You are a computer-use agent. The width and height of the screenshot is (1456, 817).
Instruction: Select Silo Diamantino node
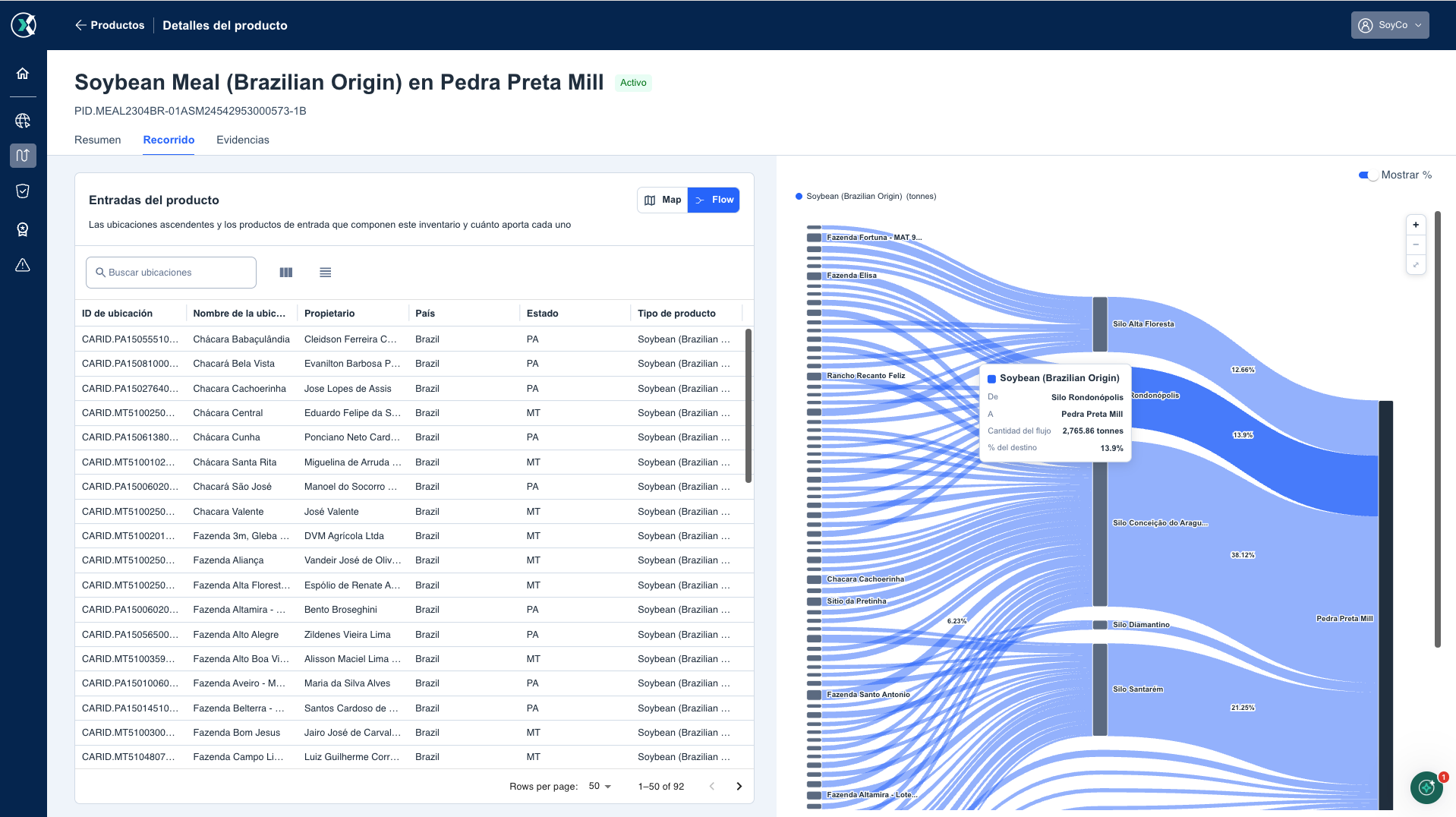click(1099, 625)
